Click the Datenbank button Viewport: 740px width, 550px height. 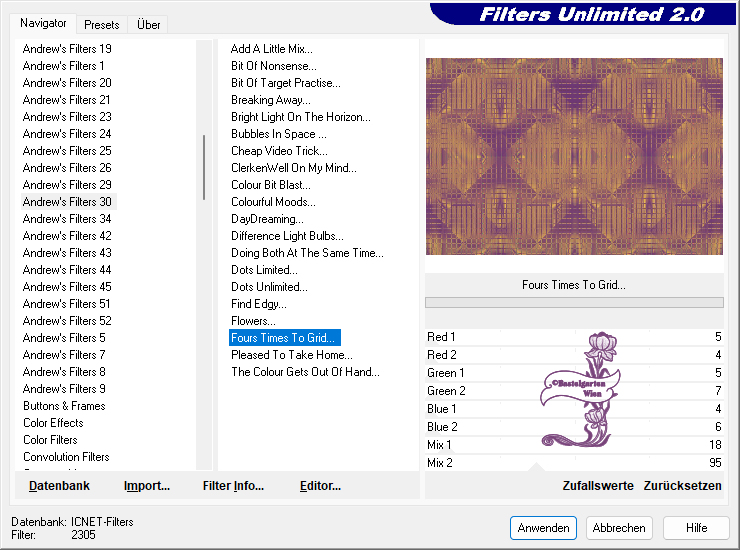click(x=59, y=486)
